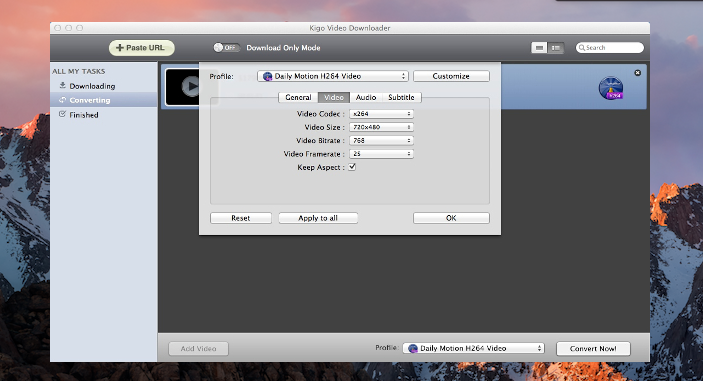Image resolution: width=703 pixels, height=381 pixels.
Task: Click the Converting cycle icon in sidebar
Action: point(63,100)
